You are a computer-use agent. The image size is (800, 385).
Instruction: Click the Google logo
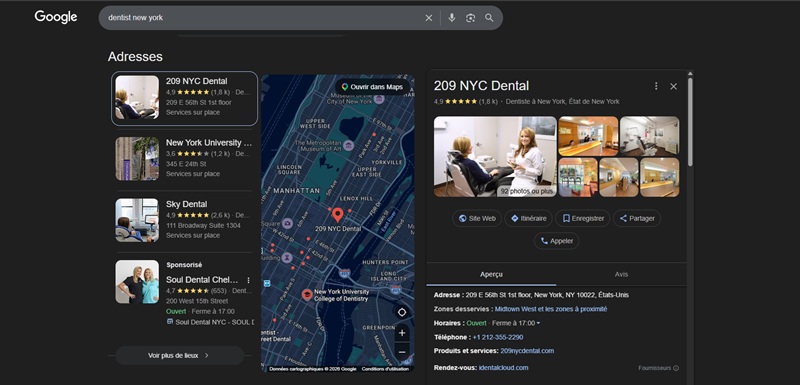(x=56, y=17)
